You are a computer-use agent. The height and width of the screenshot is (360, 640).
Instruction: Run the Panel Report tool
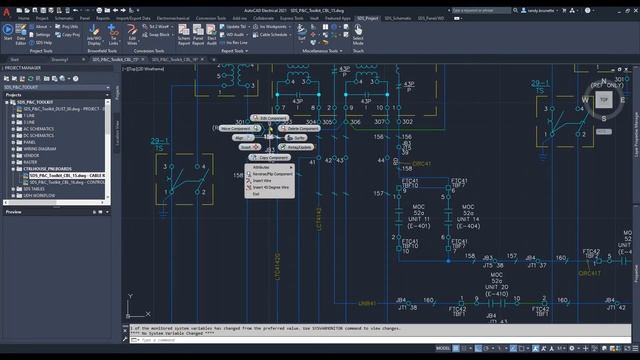[198, 34]
